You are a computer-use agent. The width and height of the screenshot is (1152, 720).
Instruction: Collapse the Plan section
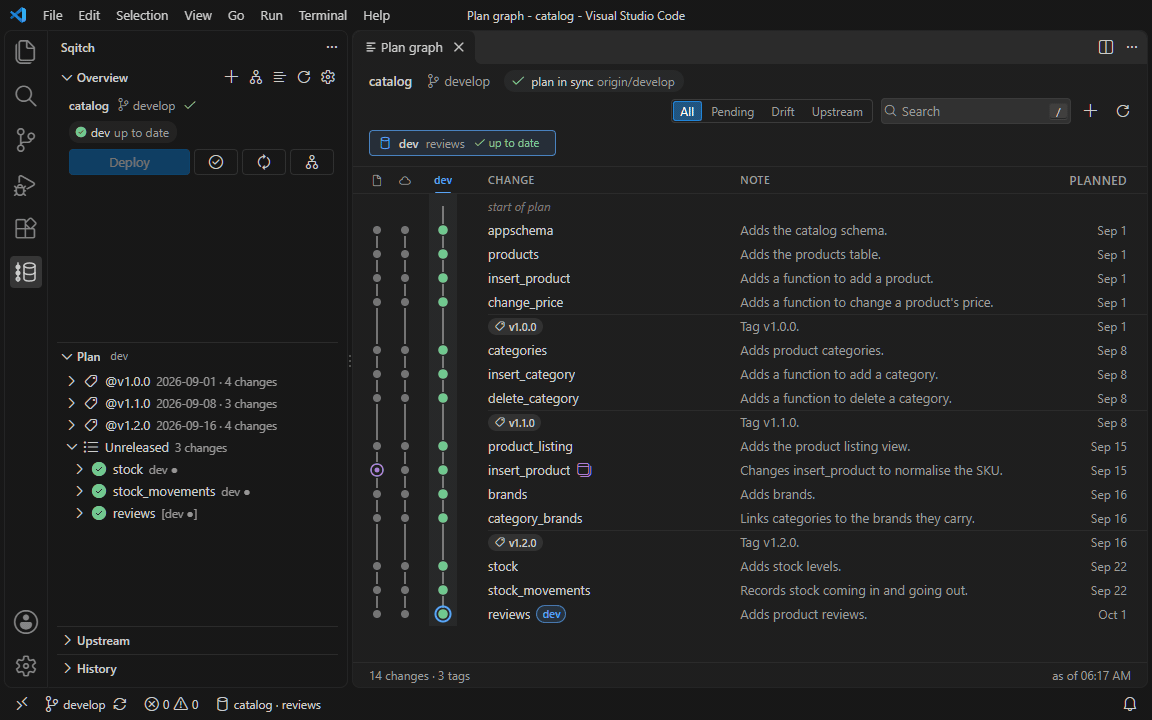click(67, 357)
